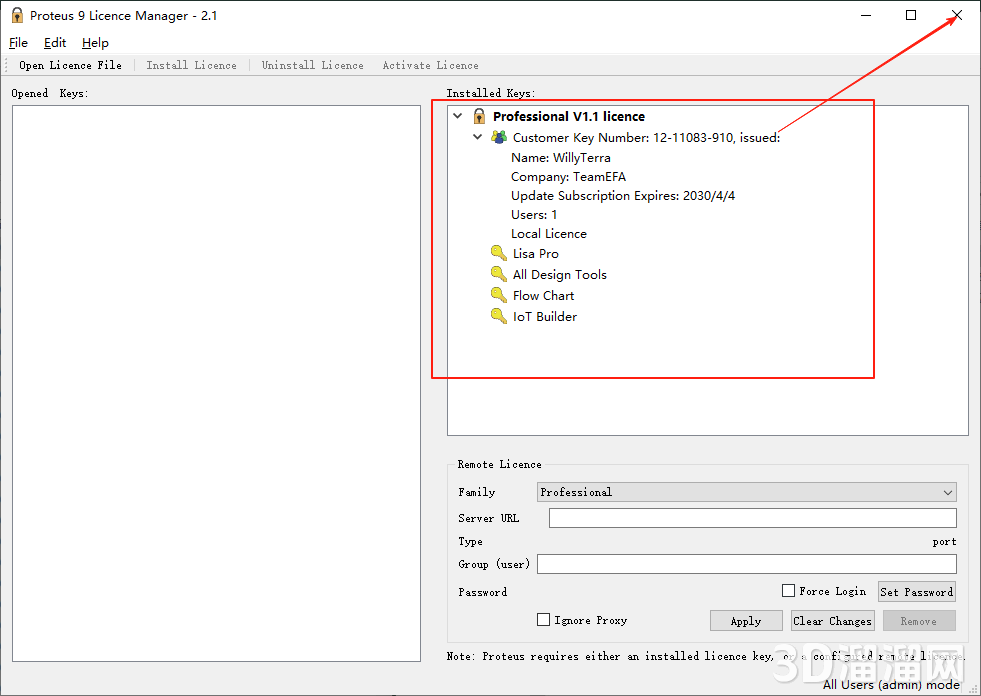Screen dimensions: 981x696
Task: Click the Server URL input field
Action: 752,518
